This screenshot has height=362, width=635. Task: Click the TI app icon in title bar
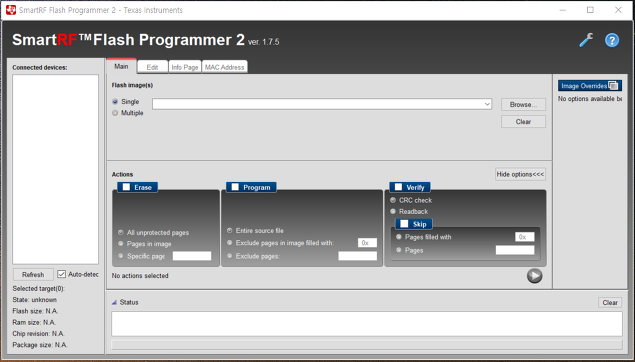pos(11,10)
